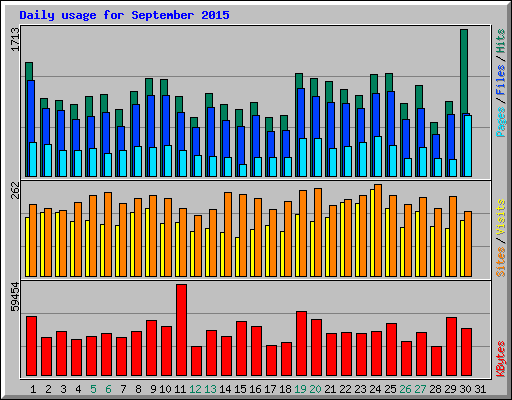Image resolution: width=512 pixels, height=400 pixels.
Task: Click the red KBytes bar for day 19
Action: [301, 344]
